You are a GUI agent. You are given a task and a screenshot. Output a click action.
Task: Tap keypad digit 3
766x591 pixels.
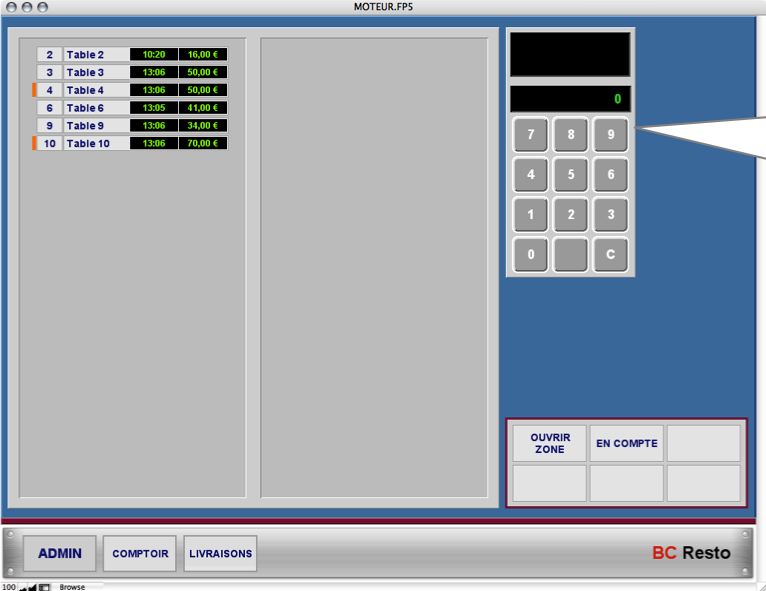pyautogui.click(x=611, y=214)
